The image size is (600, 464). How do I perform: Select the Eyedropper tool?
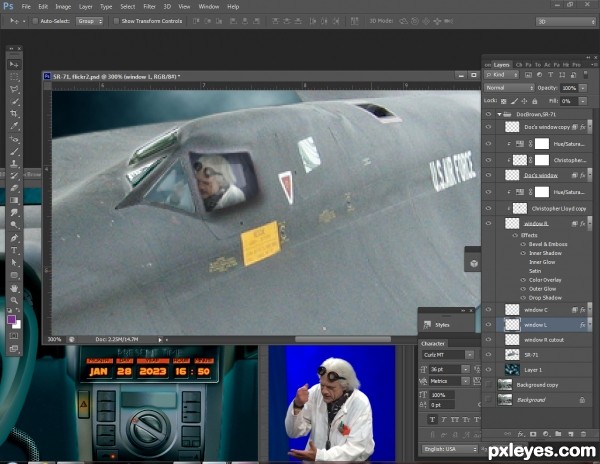coord(14,126)
